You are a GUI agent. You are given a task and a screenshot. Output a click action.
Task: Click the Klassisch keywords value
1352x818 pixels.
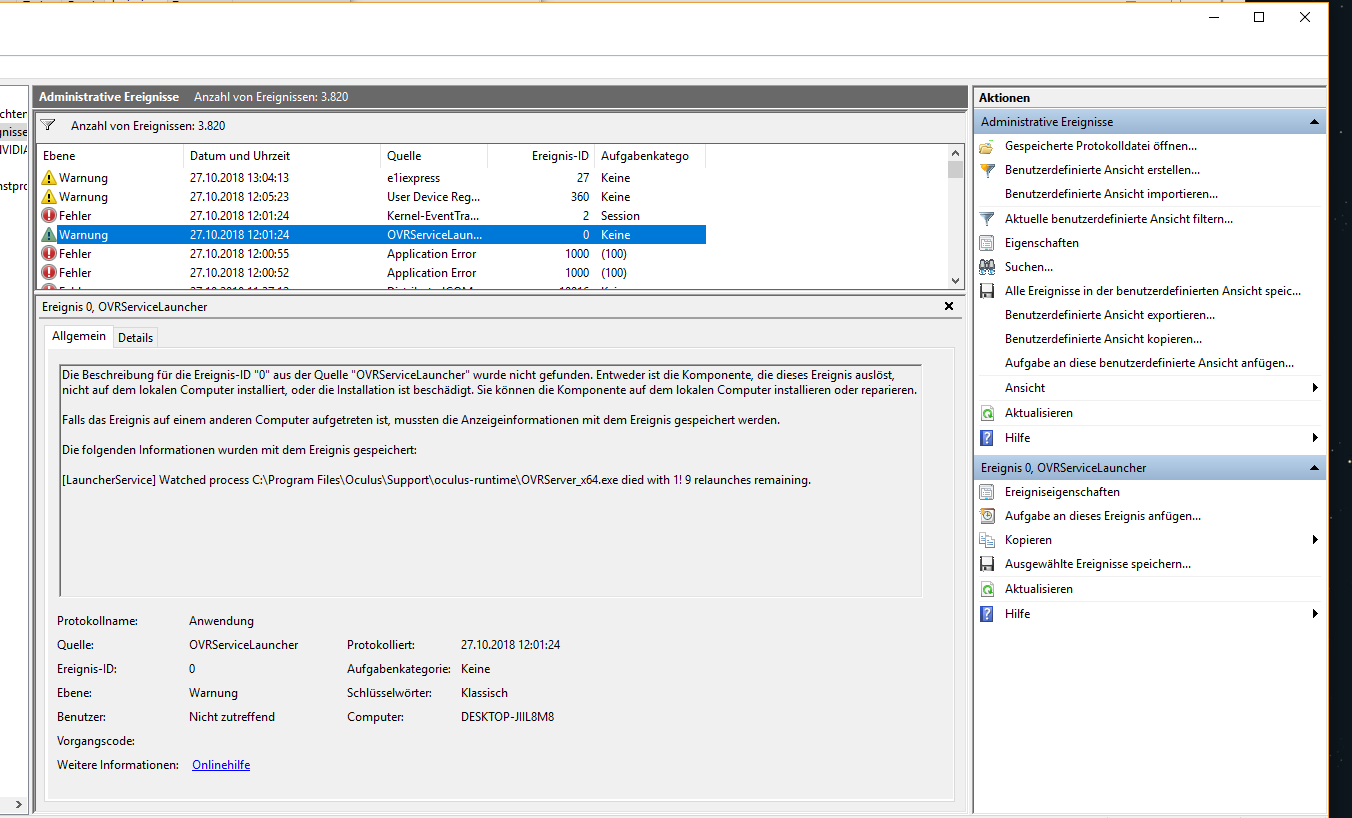pyautogui.click(x=484, y=693)
